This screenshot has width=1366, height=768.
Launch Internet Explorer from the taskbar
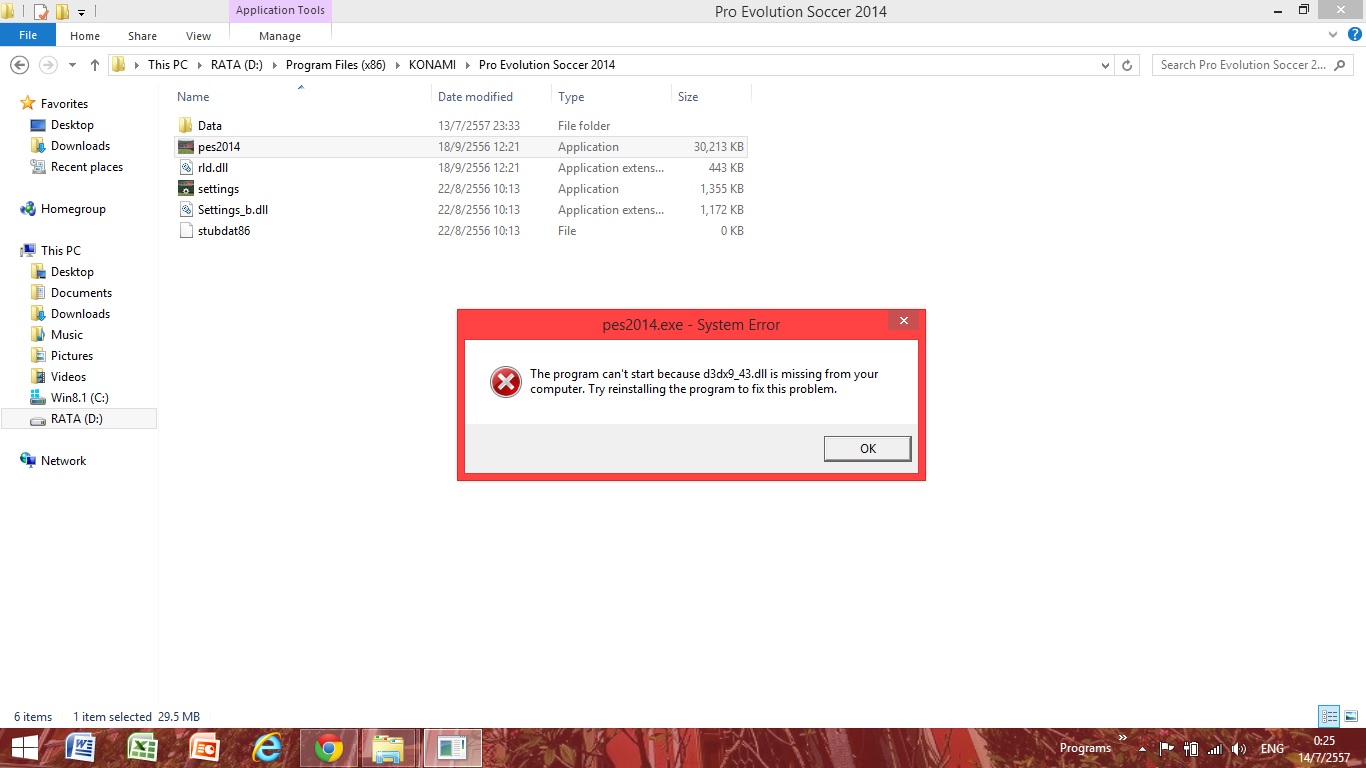coord(267,748)
